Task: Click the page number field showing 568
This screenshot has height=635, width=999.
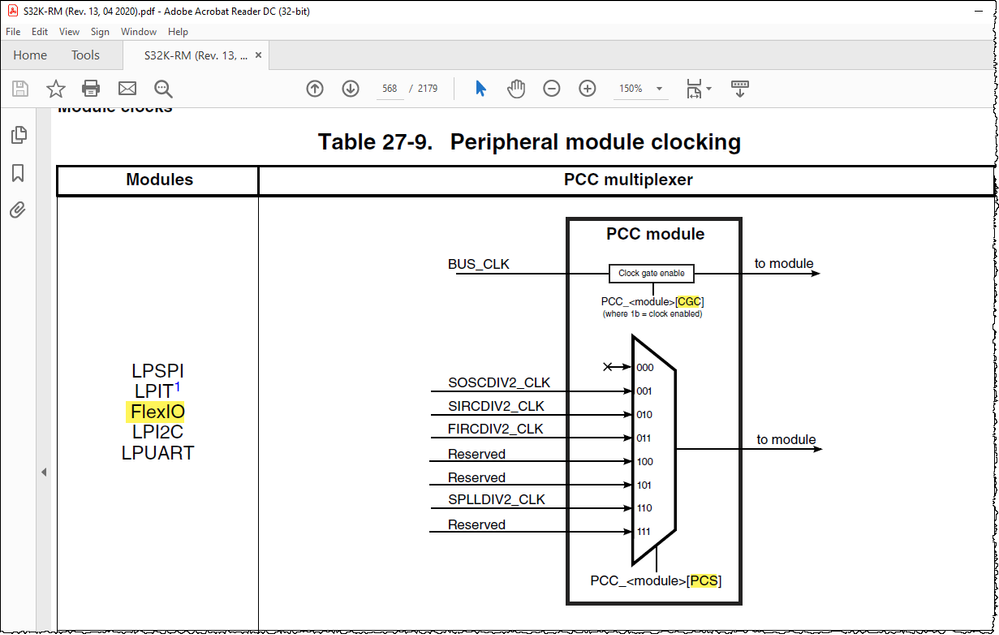Action: pyautogui.click(x=389, y=88)
